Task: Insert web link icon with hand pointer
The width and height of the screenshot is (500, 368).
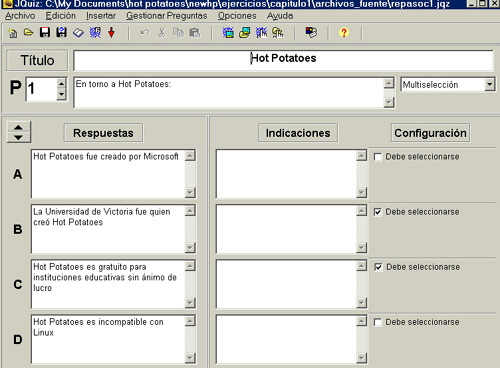Action: [x=261, y=33]
